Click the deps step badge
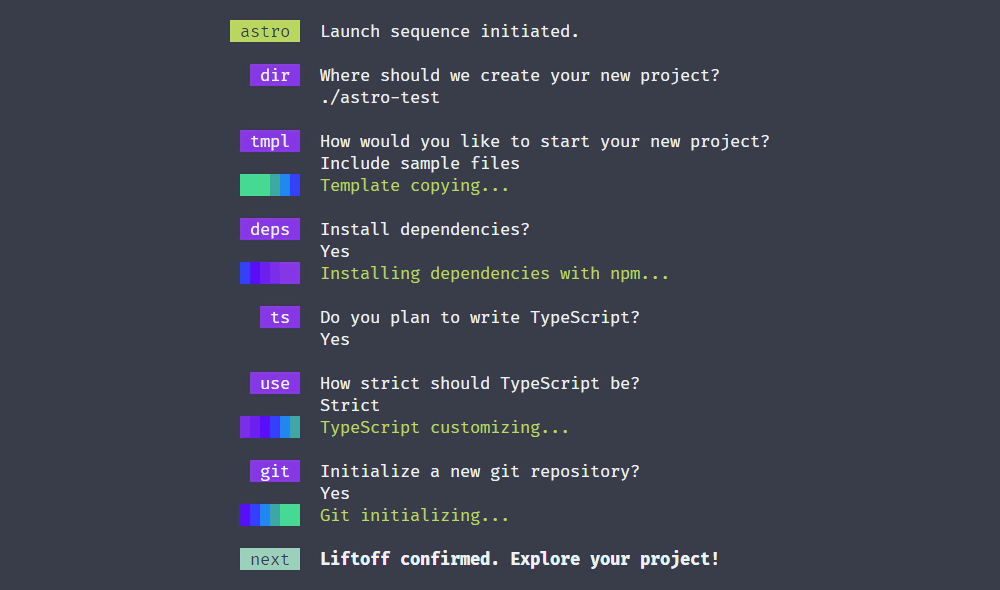1000x590 pixels. pyautogui.click(x=270, y=229)
